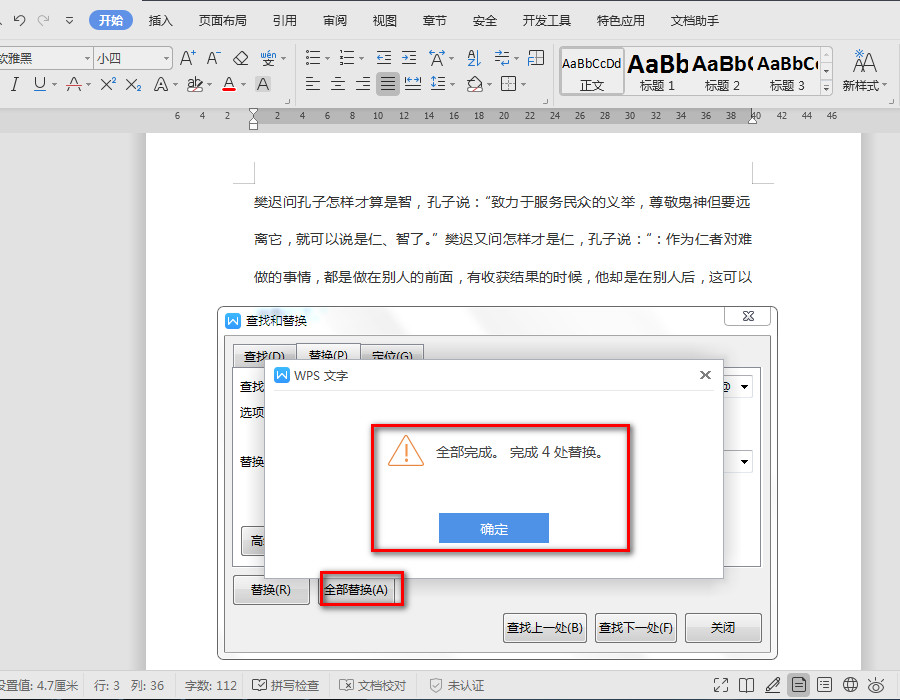This screenshot has height=700, width=900.
Task: Toggle subscript X₂ formatting
Action: click(133, 85)
